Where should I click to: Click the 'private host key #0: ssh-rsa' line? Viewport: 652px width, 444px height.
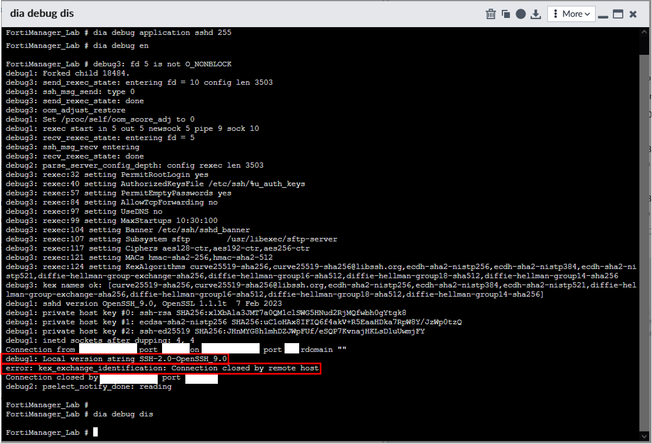point(206,313)
